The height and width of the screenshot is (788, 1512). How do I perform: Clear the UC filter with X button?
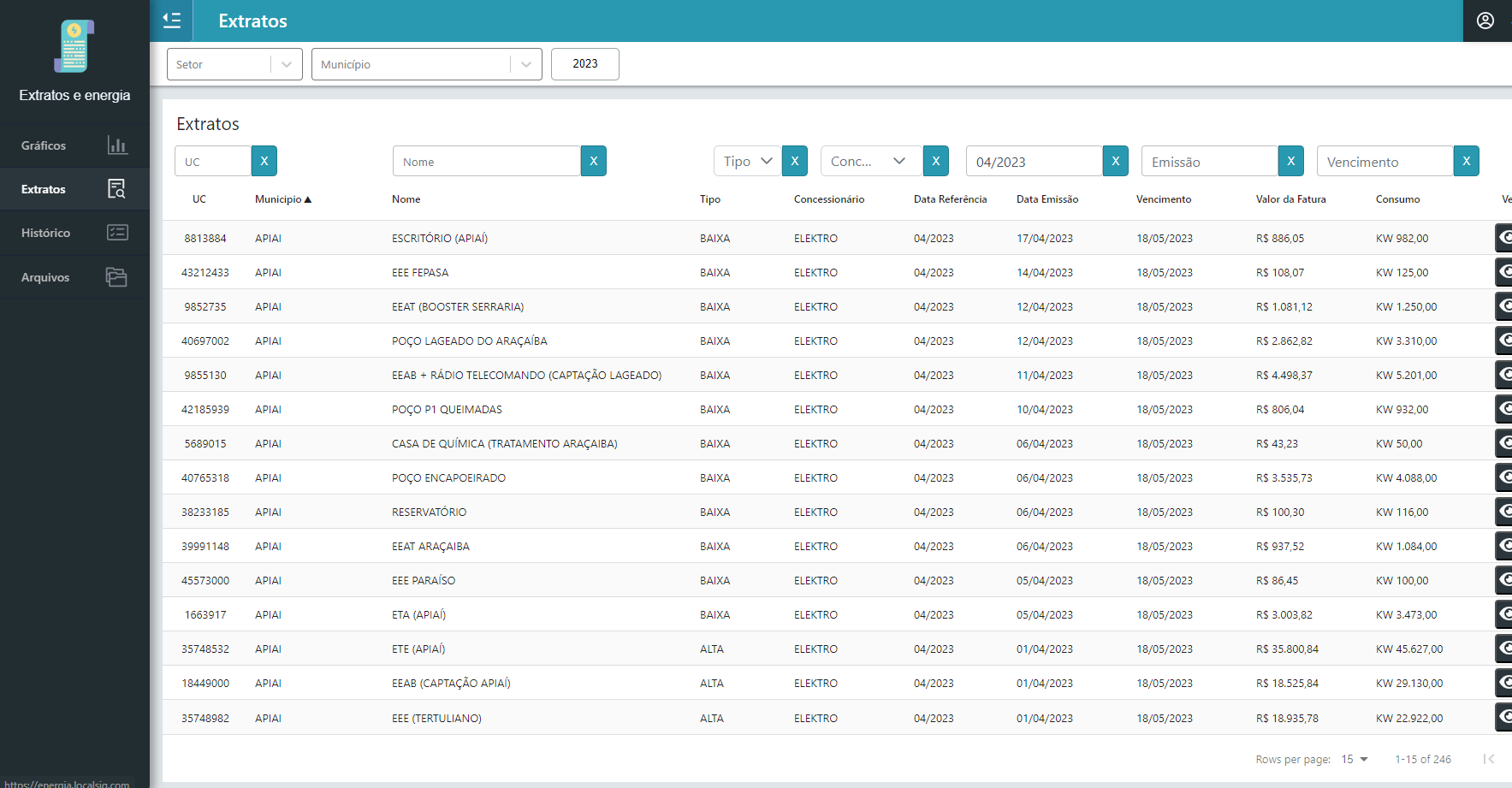tap(264, 161)
